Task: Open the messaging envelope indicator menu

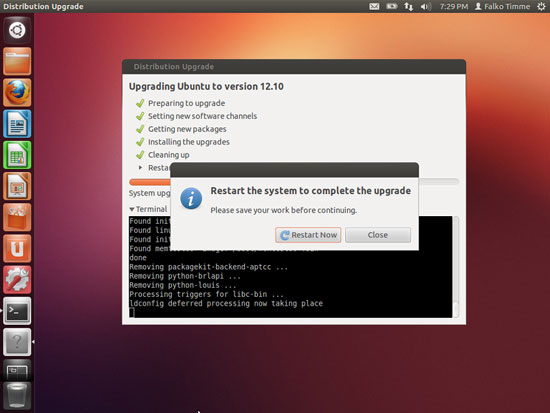Action: click(374, 6)
